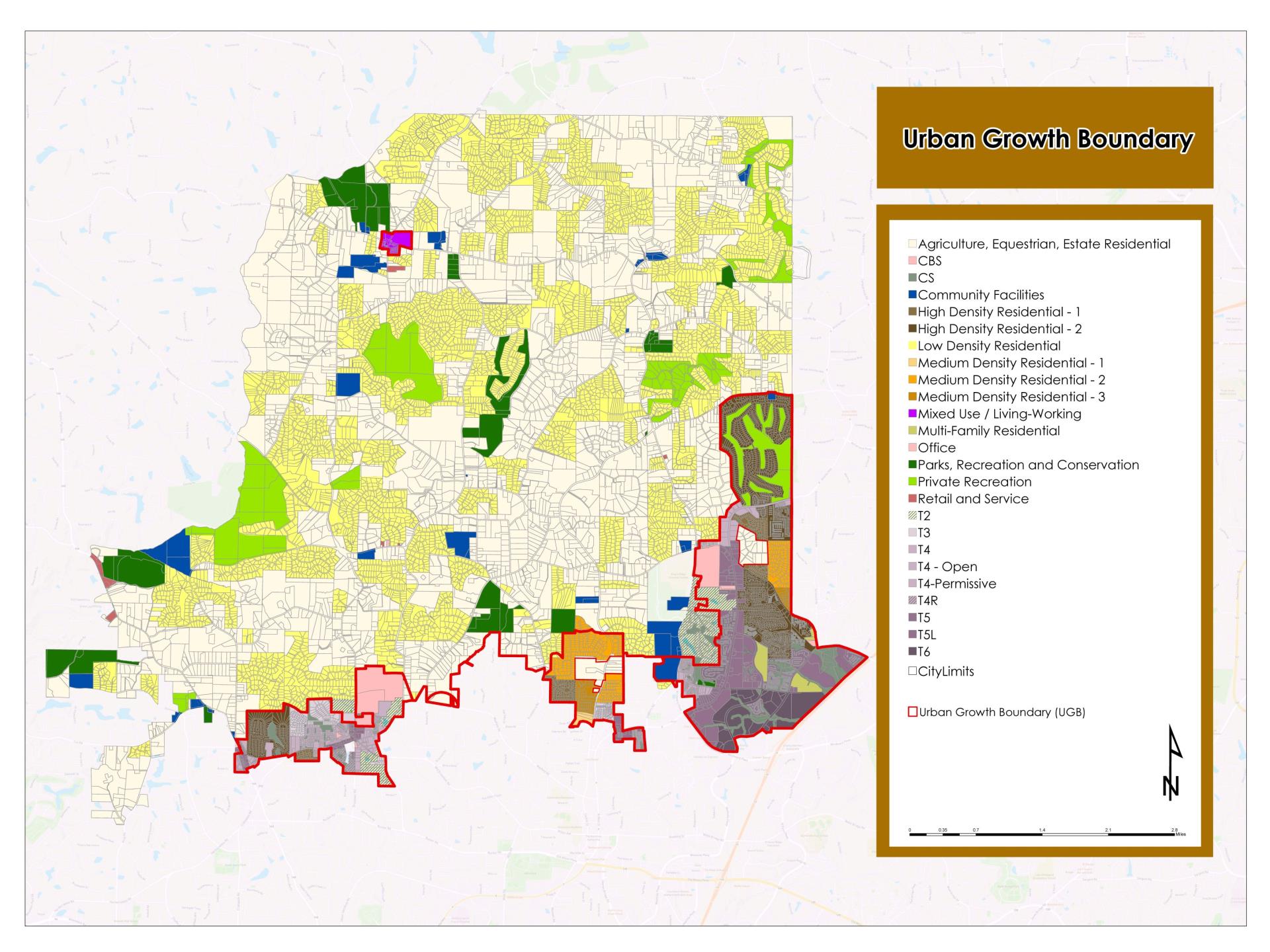
Task: Click the CityLimits legend entry
Action: pyautogui.click(x=941, y=671)
